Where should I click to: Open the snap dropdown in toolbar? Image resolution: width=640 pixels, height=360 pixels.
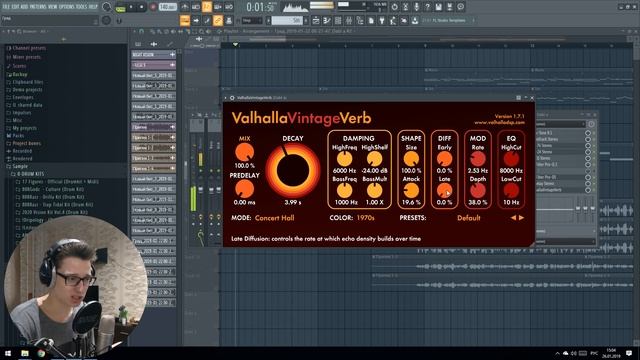(x=252, y=20)
